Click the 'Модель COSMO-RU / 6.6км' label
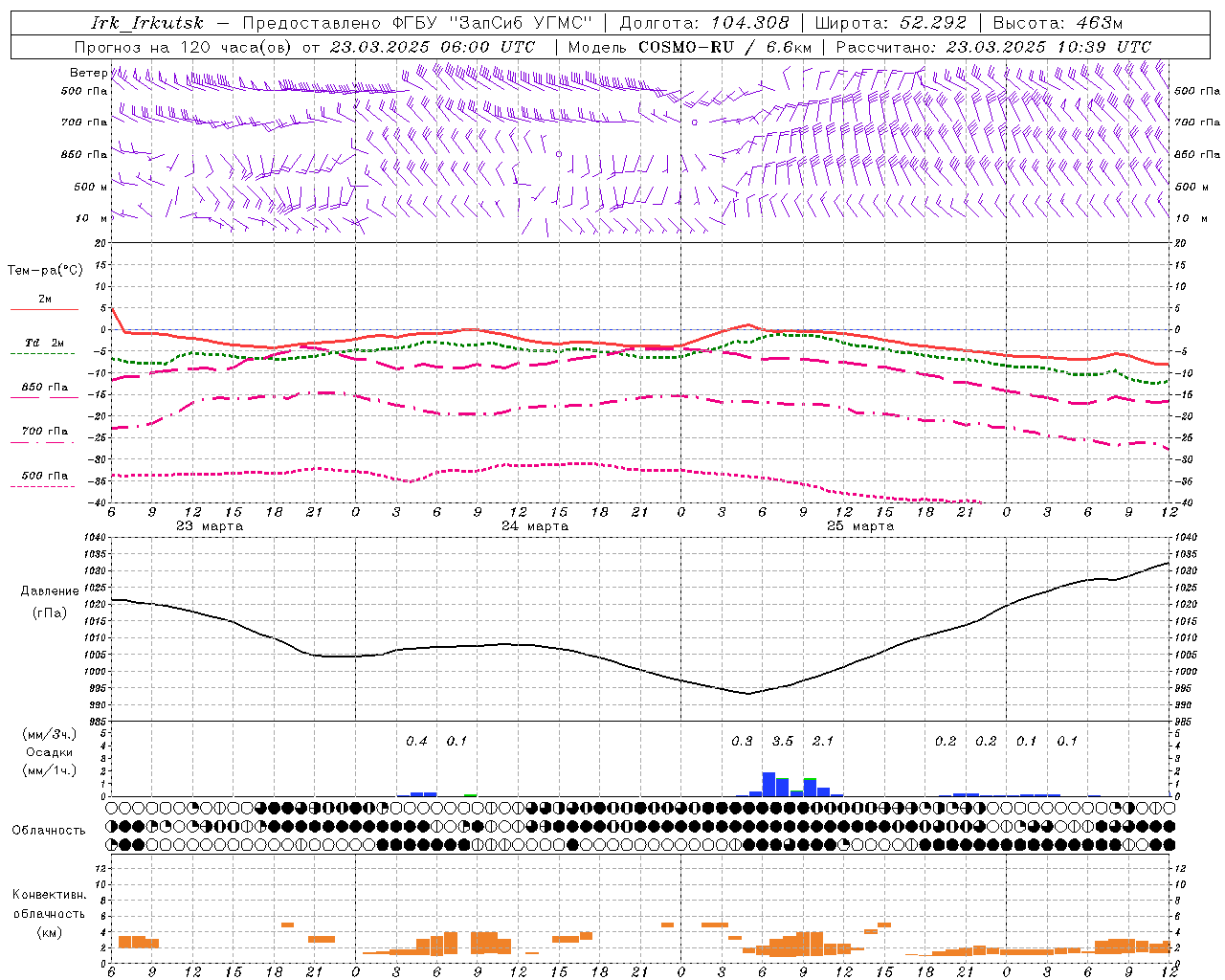This screenshot has width=1225, height=980. pyautogui.click(x=689, y=47)
